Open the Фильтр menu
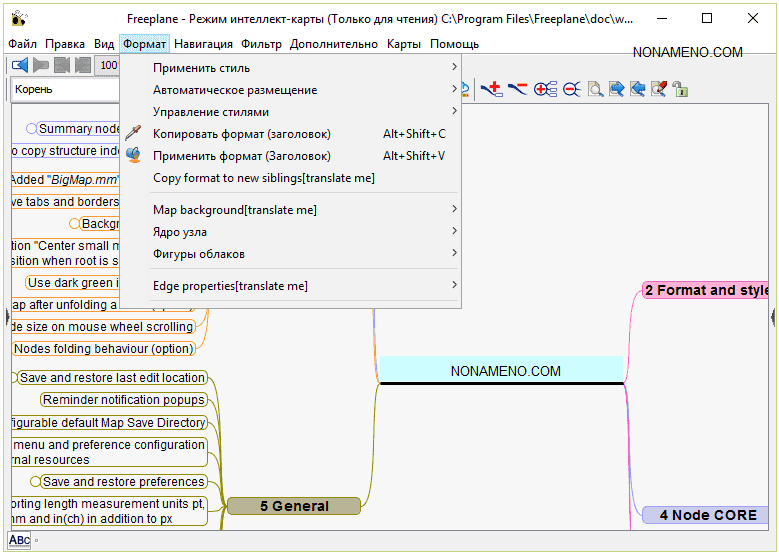The width and height of the screenshot is (779, 554). point(261,44)
